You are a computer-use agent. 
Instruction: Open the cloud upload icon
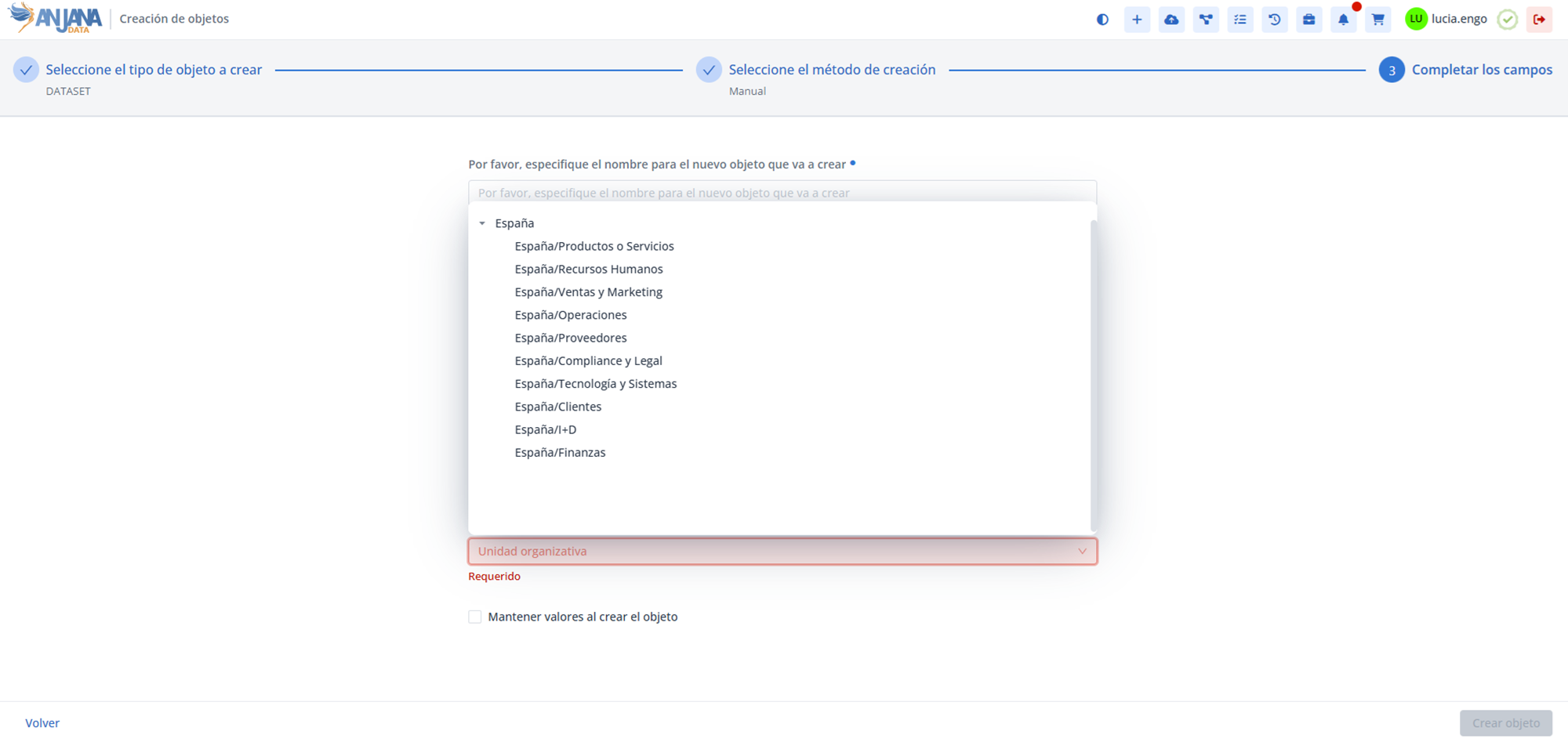[1171, 20]
